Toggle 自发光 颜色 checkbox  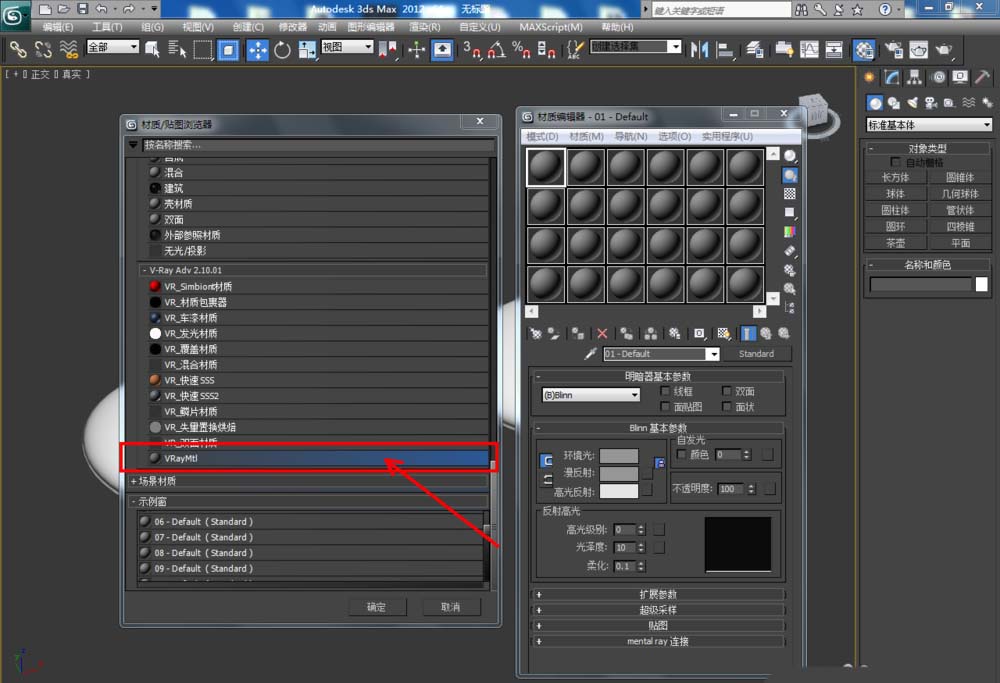click(681, 454)
